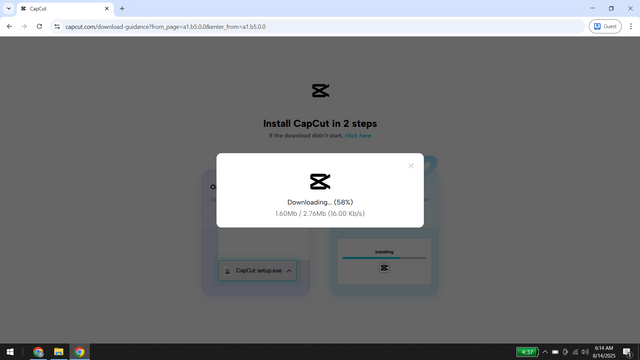Click the CapCut setup.exe file icon

click(x=228, y=271)
